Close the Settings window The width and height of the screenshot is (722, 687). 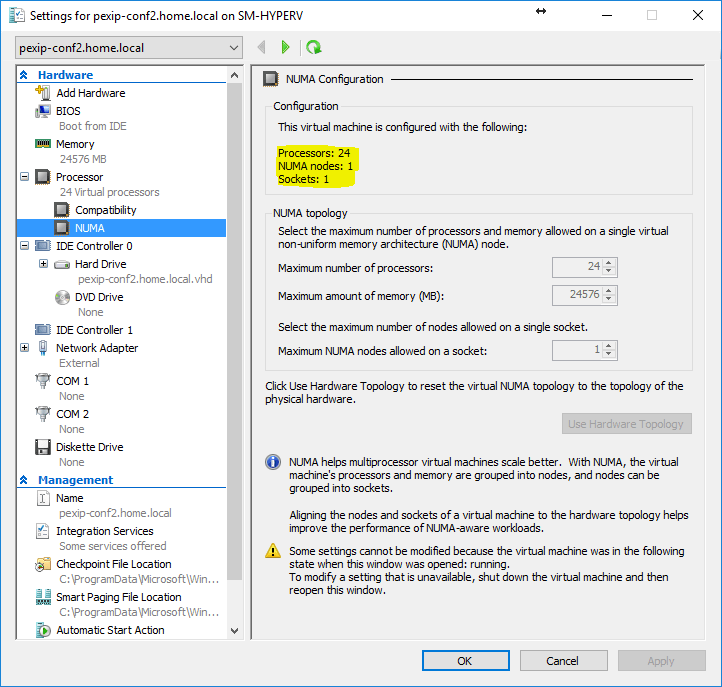(x=698, y=15)
